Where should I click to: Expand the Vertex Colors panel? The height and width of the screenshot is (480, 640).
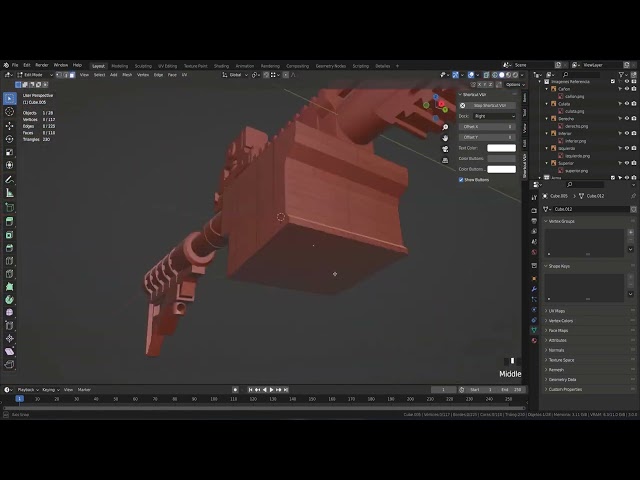point(560,321)
